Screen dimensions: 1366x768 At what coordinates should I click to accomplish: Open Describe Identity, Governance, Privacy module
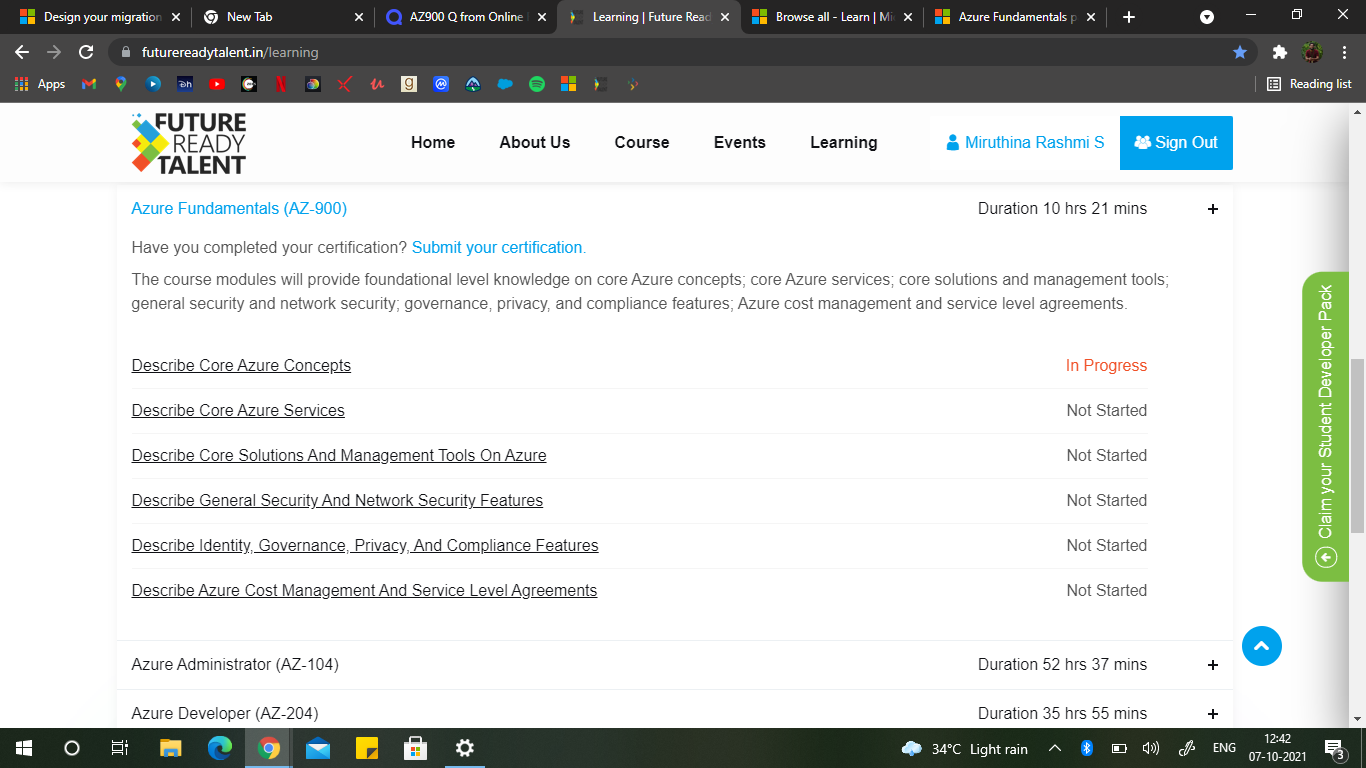365,545
